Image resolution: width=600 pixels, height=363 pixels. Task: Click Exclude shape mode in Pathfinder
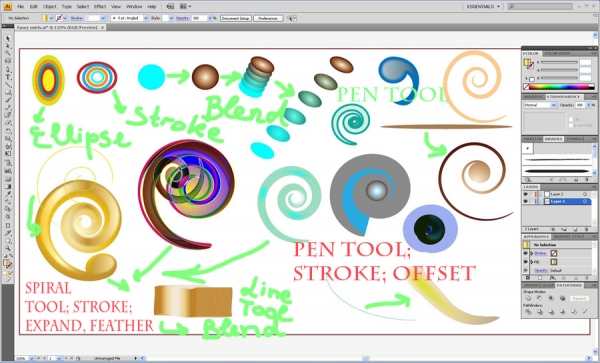(x=562, y=298)
